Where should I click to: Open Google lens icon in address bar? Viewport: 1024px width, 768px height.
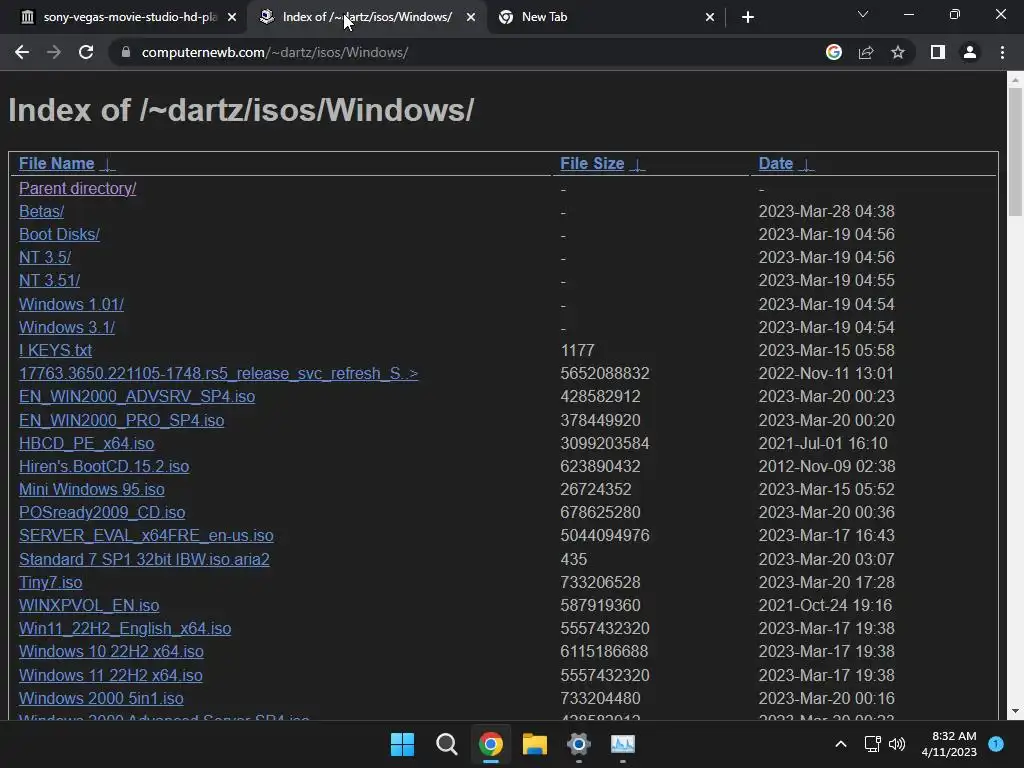pos(833,52)
